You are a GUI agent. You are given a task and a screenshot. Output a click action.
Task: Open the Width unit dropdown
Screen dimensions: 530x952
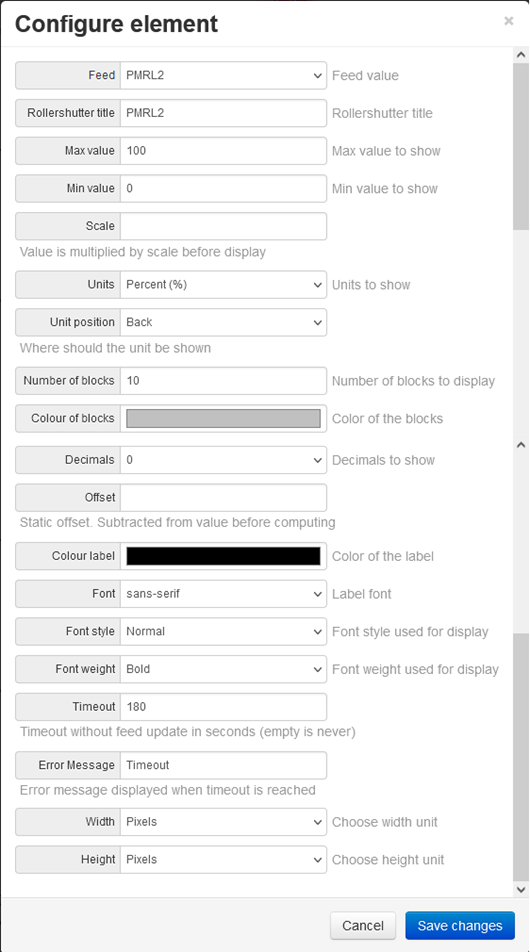[x=223, y=822]
